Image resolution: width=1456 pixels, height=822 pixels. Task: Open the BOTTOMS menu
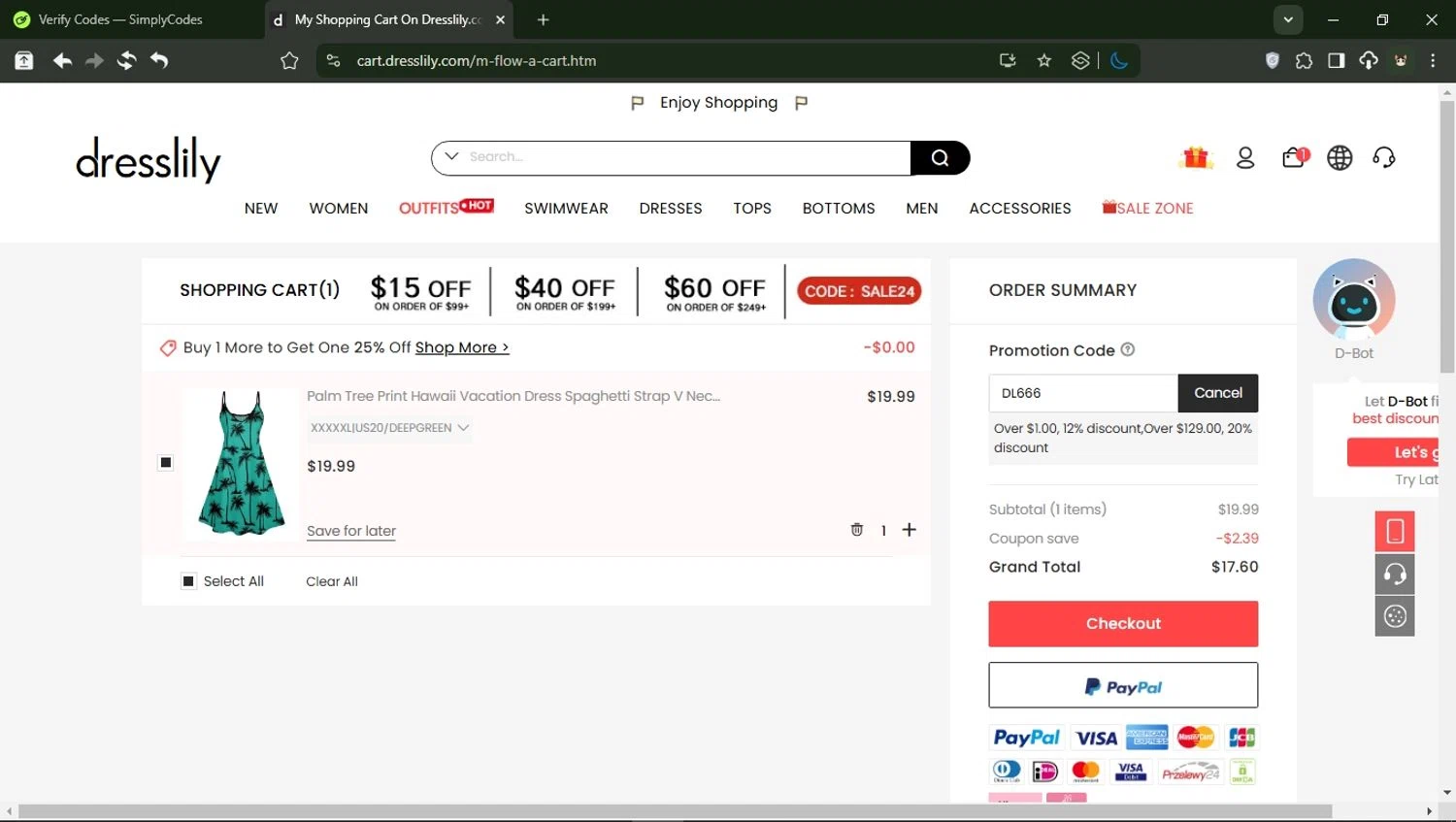pos(839,209)
